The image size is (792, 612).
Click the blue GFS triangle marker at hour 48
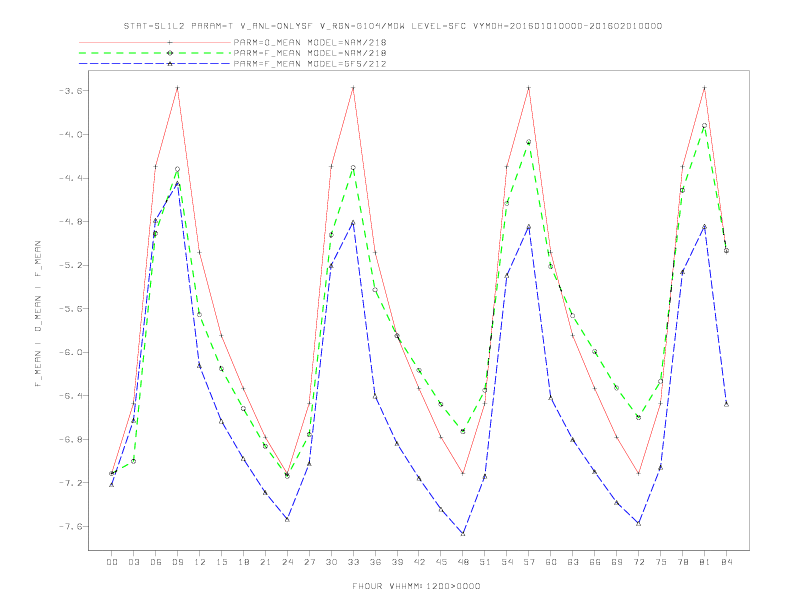463,533
